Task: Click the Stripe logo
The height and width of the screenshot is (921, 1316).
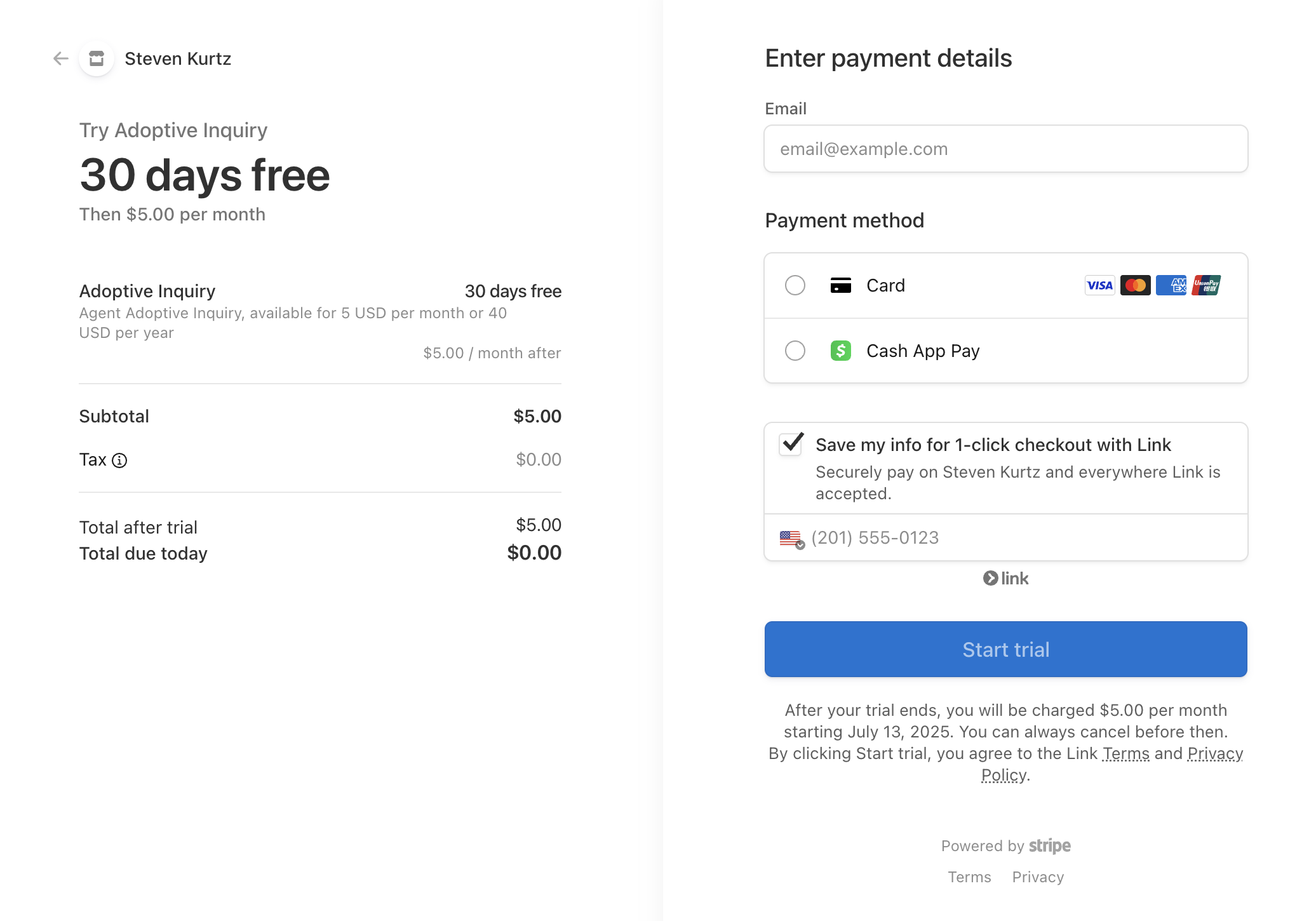Action: tap(1049, 845)
